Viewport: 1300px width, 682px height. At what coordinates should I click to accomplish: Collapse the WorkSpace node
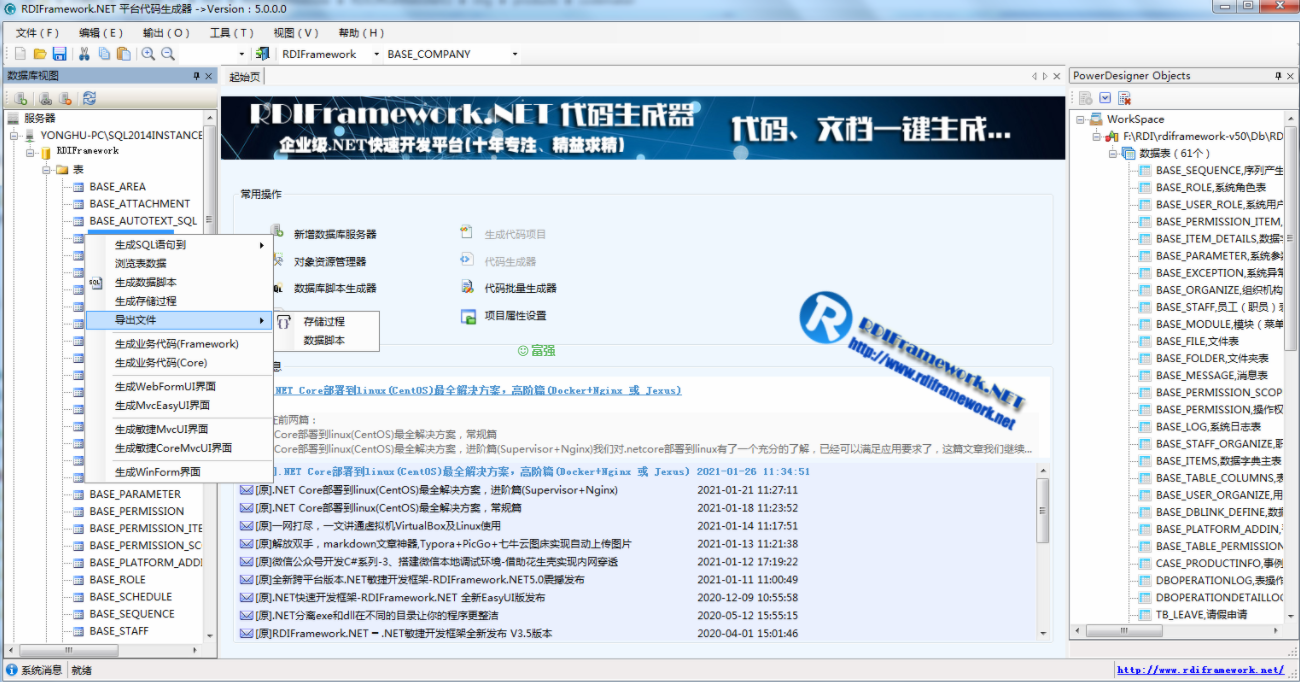[x=1081, y=119]
